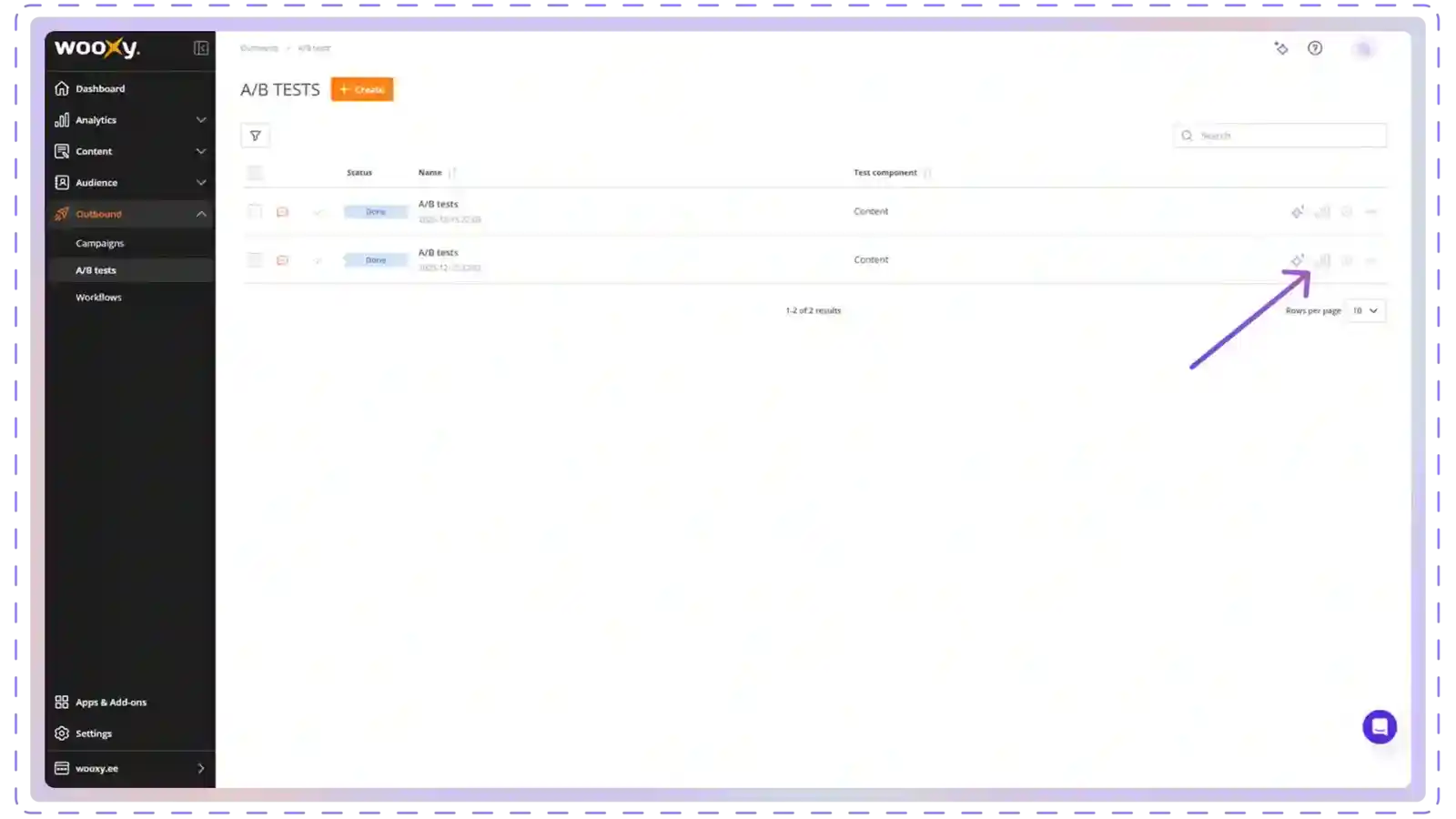Viewport: 1456px width, 819px height.
Task: Collapse the Outbound menu section
Action: pyautogui.click(x=201, y=214)
